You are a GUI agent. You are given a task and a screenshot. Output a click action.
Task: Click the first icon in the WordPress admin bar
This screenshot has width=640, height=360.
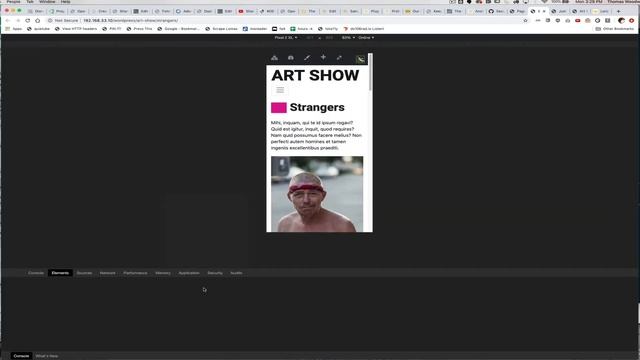pyautogui.click(x=274, y=58)
